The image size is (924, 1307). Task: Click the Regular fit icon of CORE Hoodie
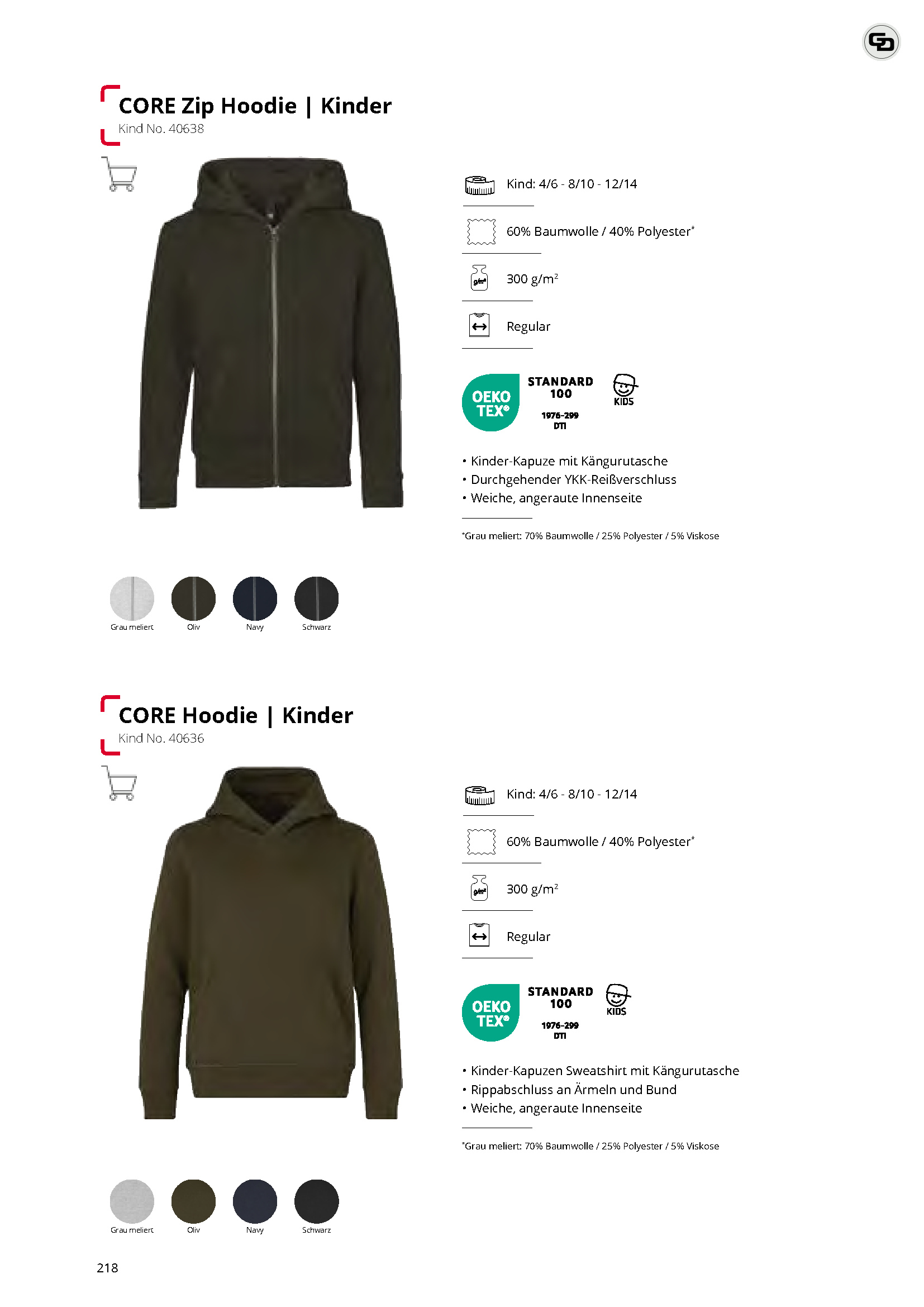pos(479,936)
